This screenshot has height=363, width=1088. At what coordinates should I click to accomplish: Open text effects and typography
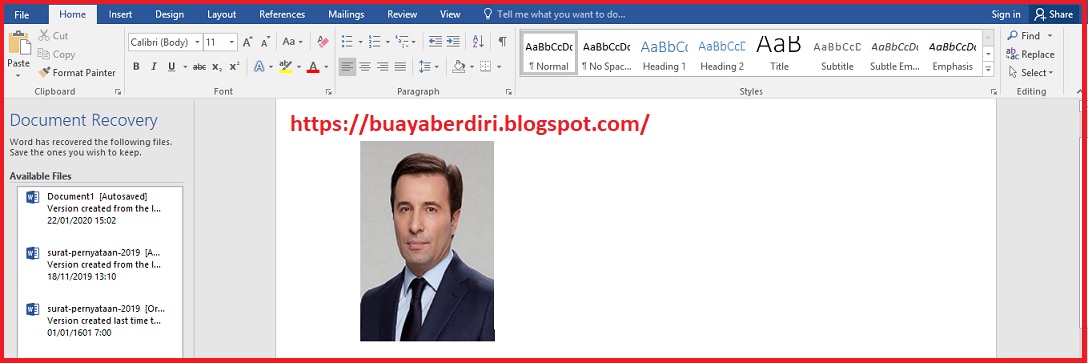(x=260, y=67)
